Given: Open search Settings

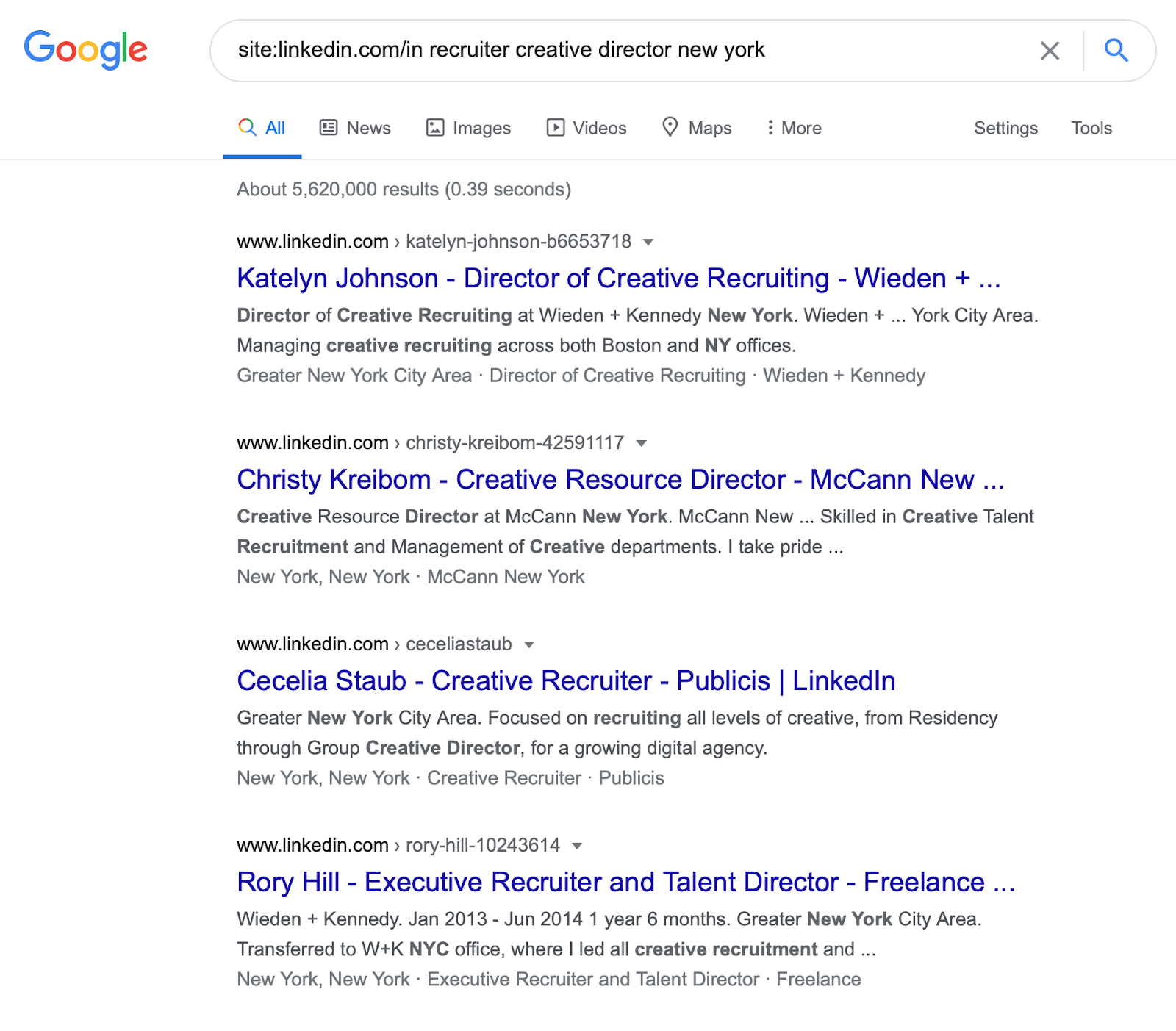Looking at the screenshot, I should pos(1005,128).
